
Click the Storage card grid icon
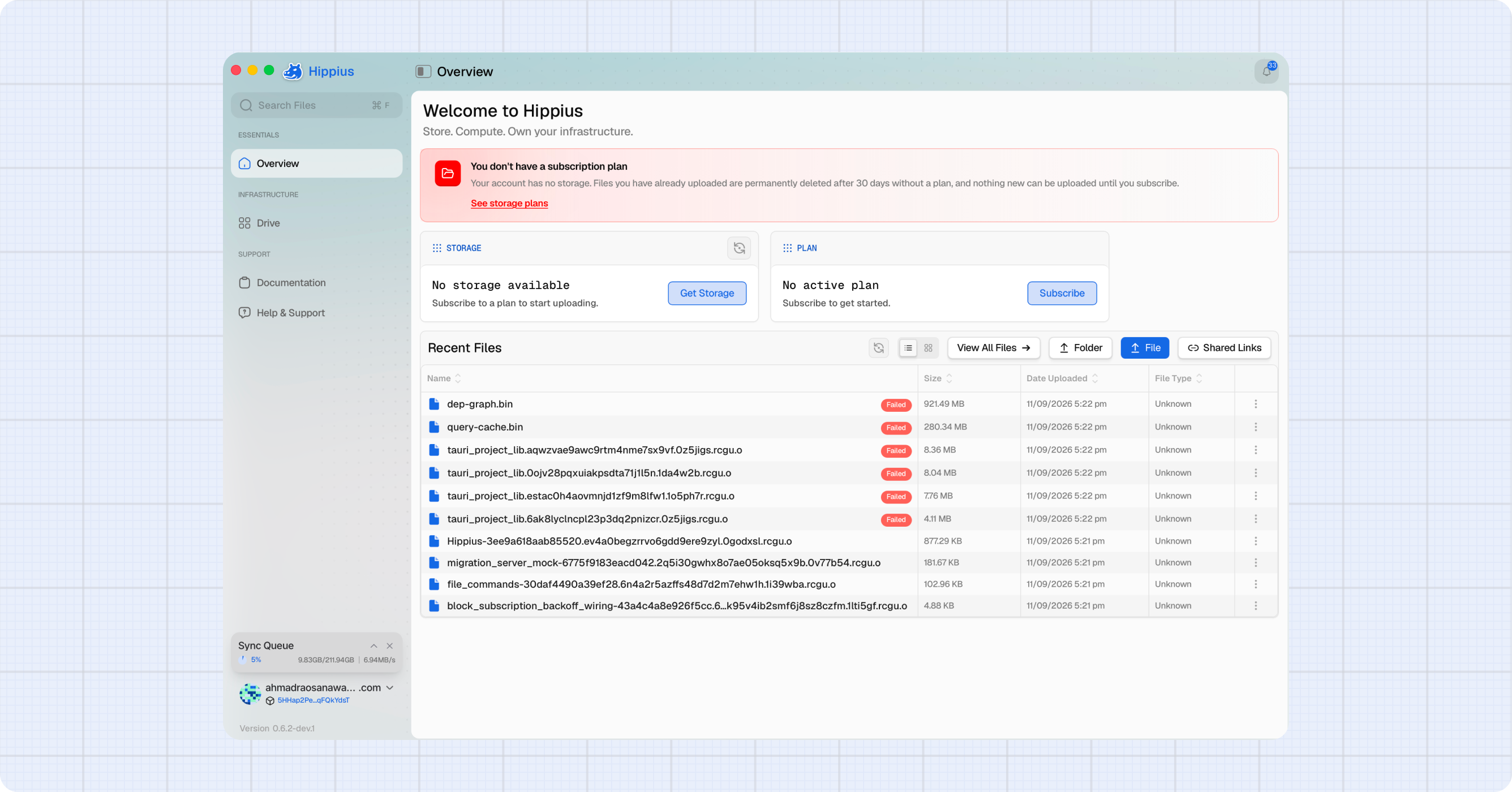pos(437,248)
